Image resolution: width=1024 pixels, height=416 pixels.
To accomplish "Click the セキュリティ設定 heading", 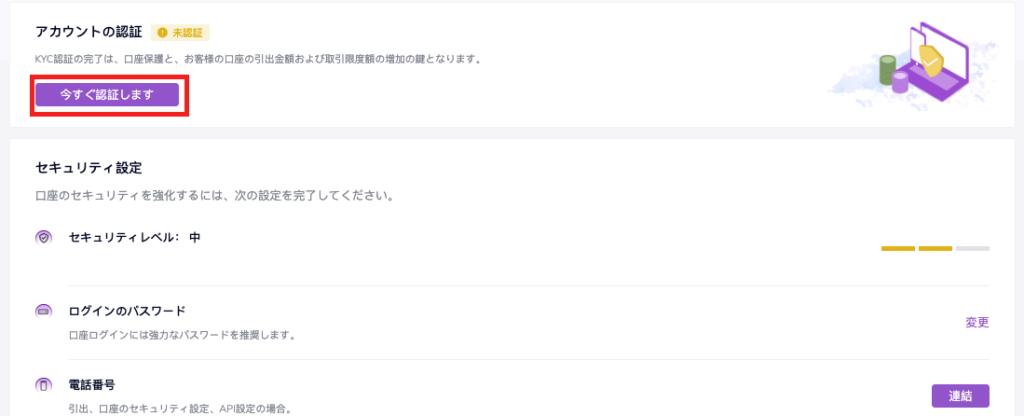I will pyautogui.click(x=88, y=168).
